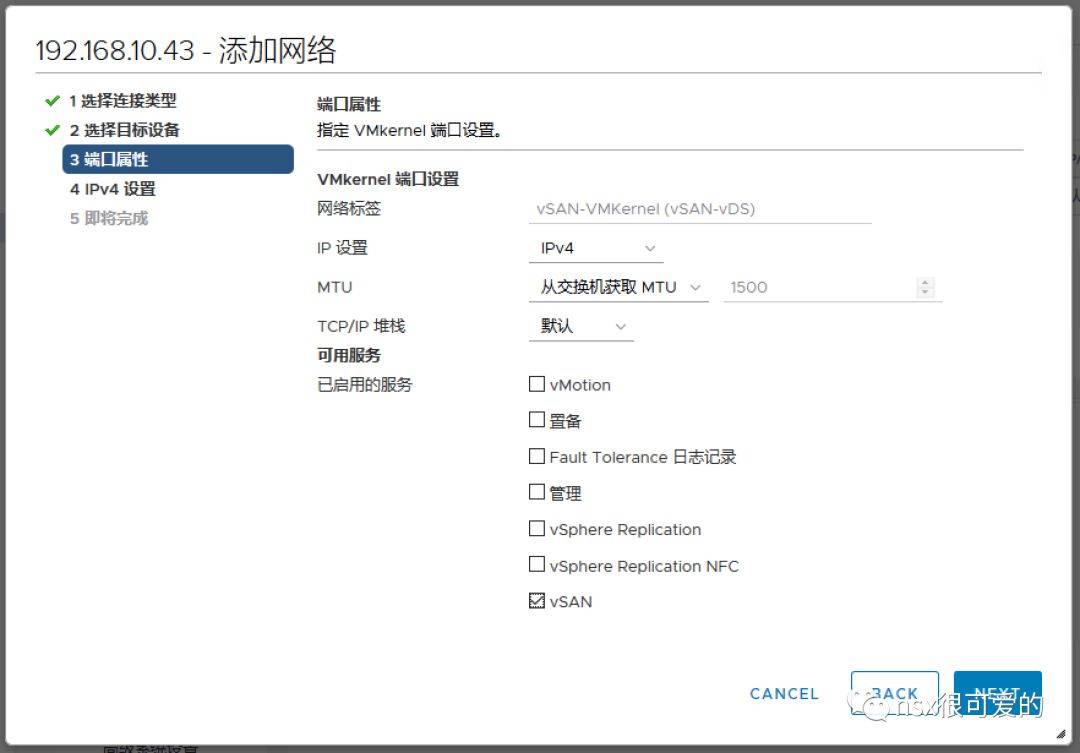The image size is (1080, 753).
Task: Tick the 置备 provisioning checkbox
Action: click(537, 421)
